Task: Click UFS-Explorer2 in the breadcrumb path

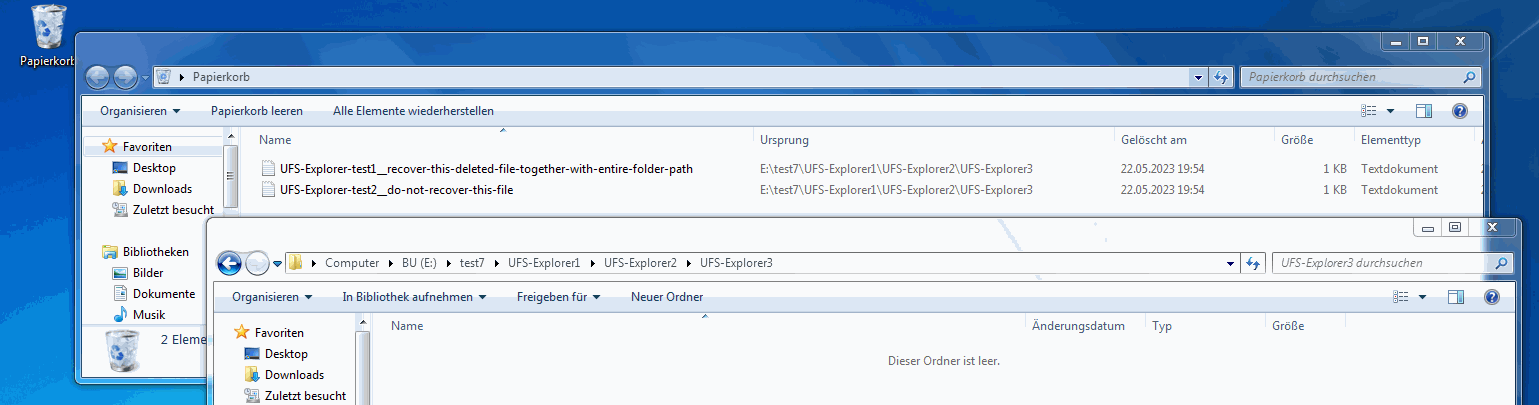Action: coord(640,263)
